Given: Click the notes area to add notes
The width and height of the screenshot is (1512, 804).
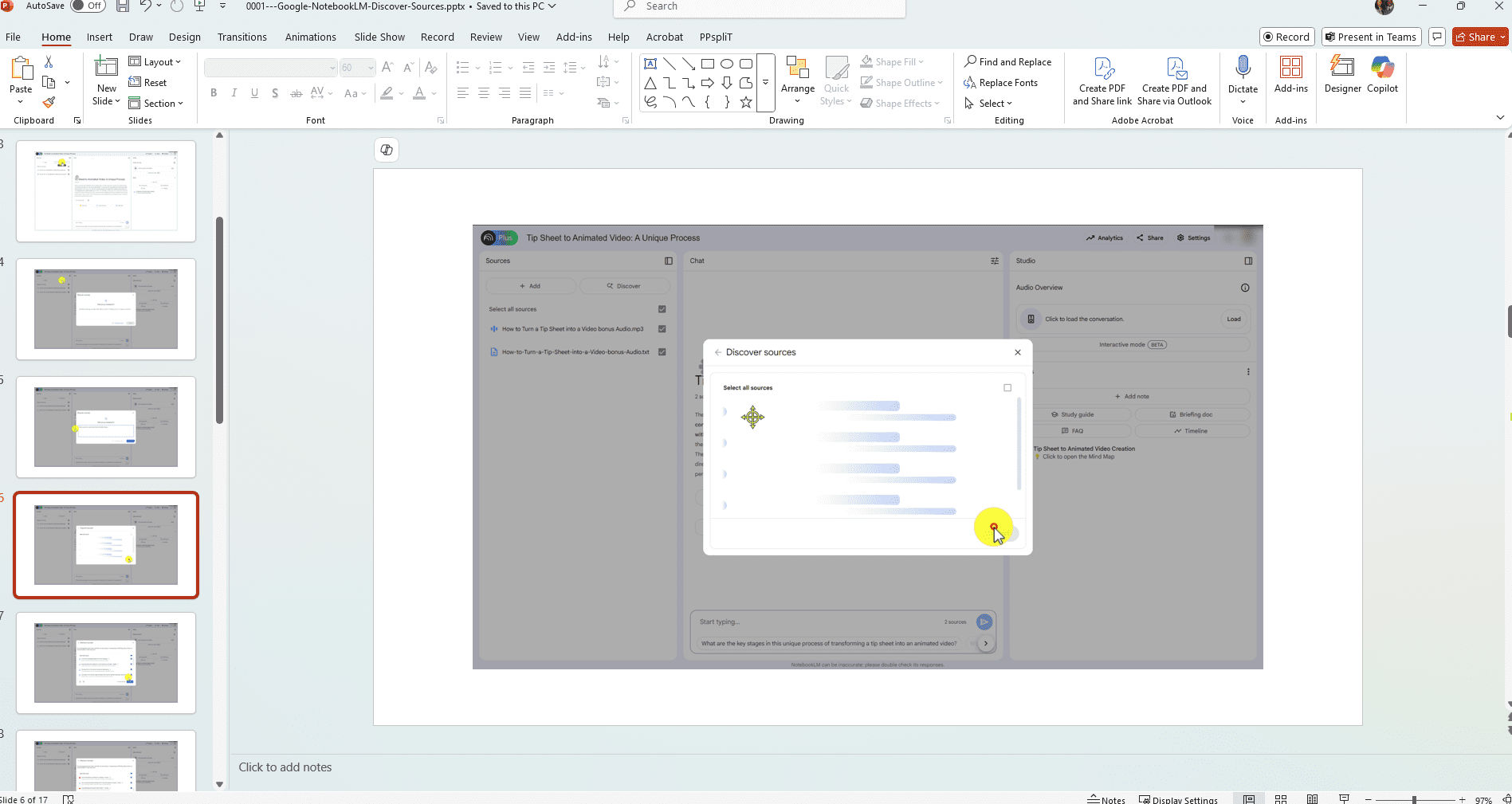Looking at the screenshot, I should point(285,767).
